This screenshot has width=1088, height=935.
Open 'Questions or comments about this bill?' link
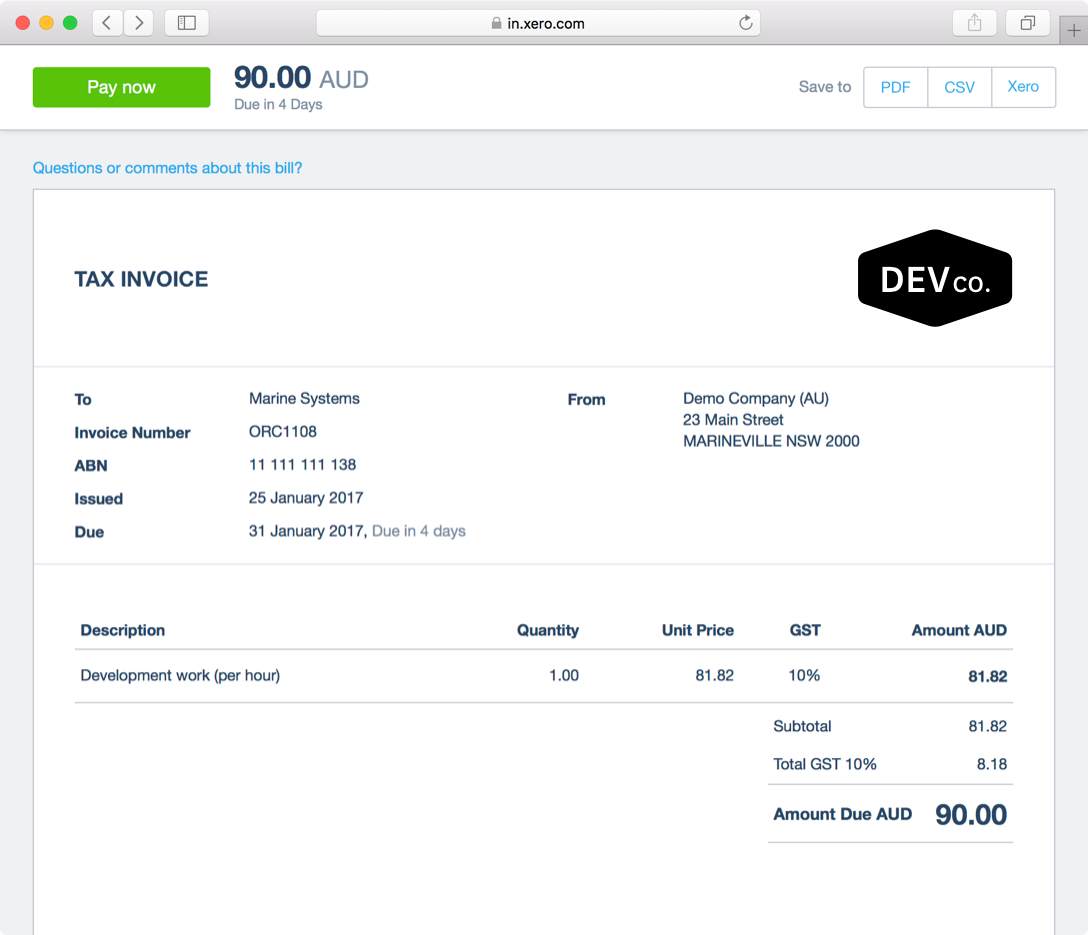(167, 168)
